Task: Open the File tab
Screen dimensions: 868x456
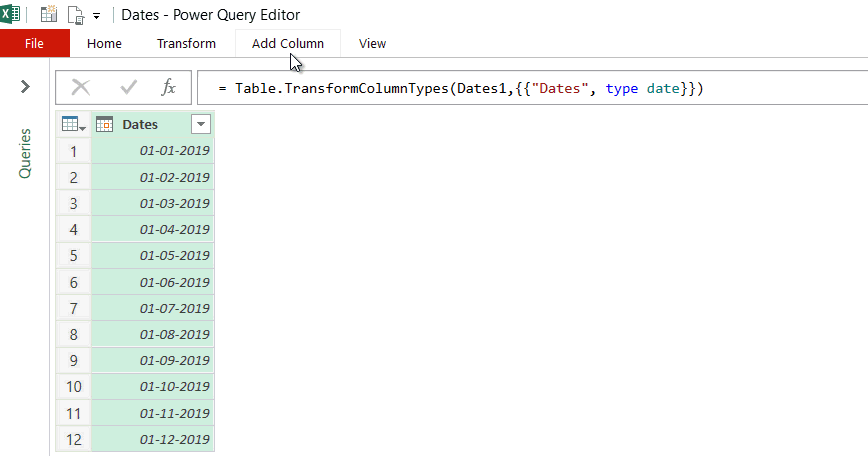Action: 34,43
